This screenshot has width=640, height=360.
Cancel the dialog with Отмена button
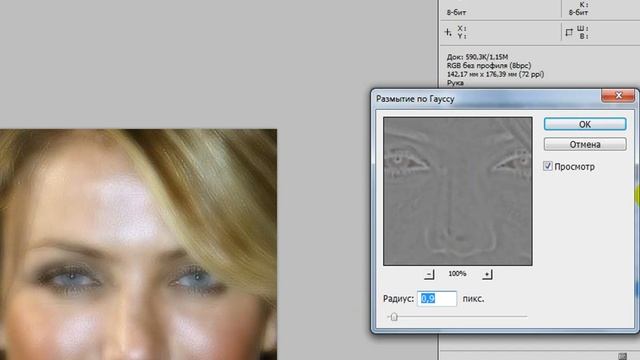[x=585, y=144]
